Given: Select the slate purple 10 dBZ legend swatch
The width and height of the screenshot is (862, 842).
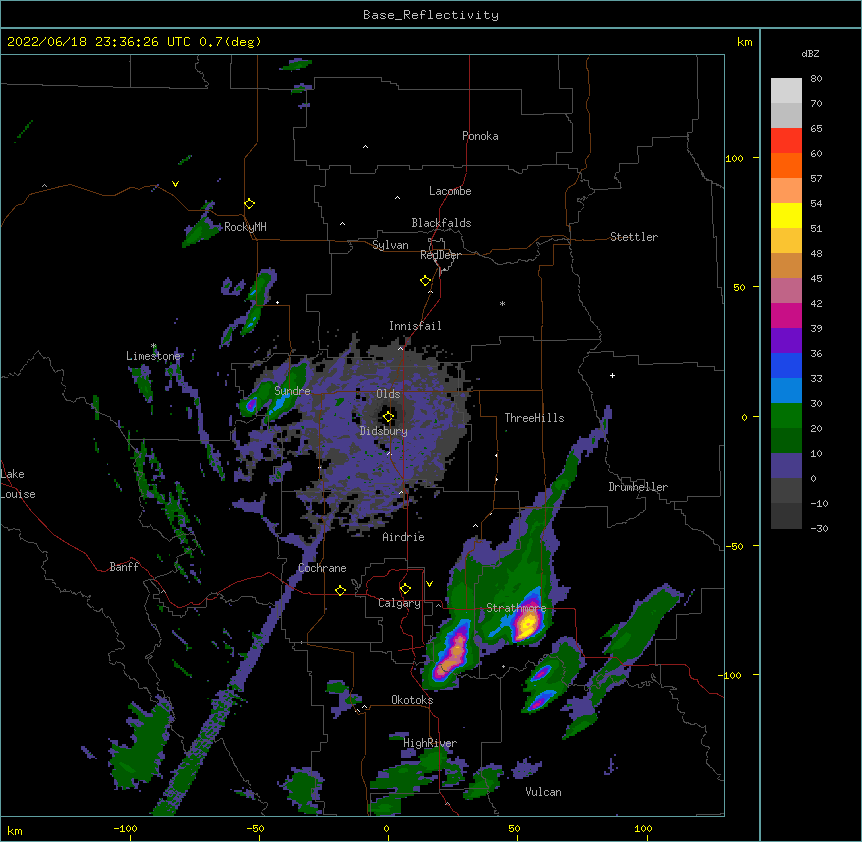Looking at the screenshot, I should point(786,466).
